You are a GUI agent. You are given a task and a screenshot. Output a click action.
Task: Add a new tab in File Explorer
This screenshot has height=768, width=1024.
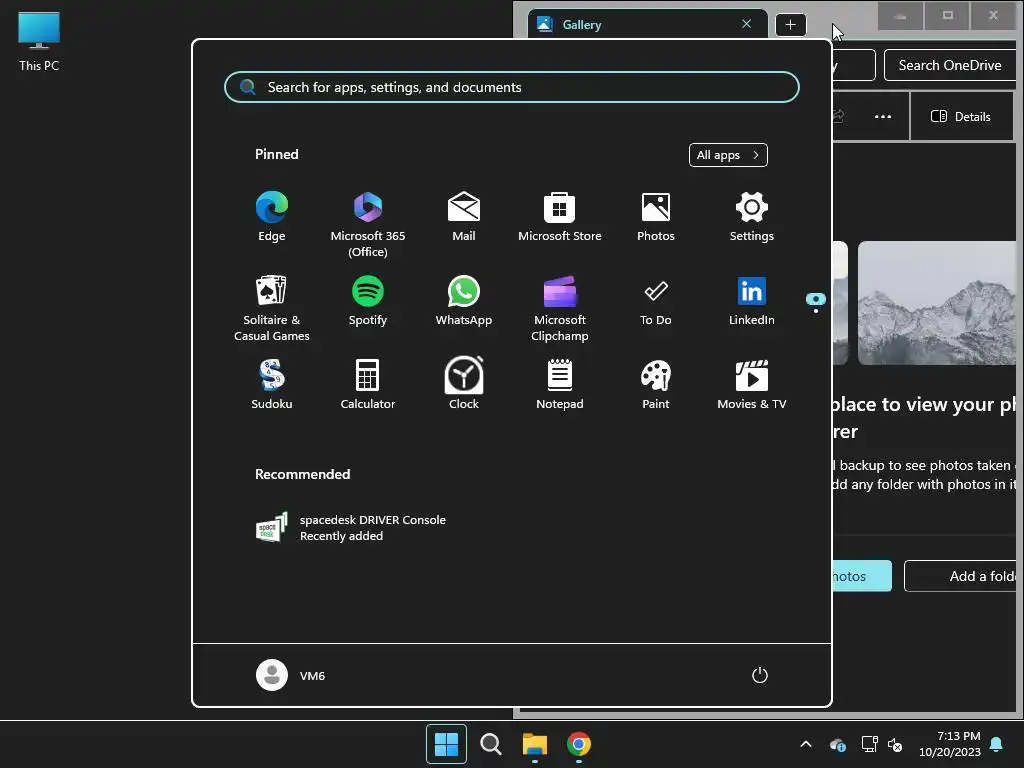click(790, 25)
